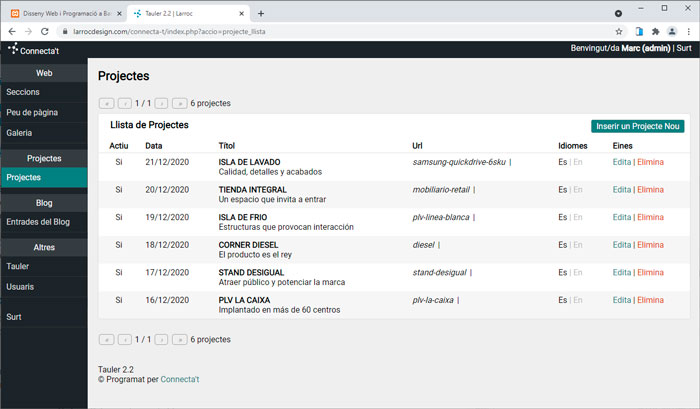Edit the ISLA DE LAVADO project
This screenshot has width=700, height=409.
(x=621, y=162)
